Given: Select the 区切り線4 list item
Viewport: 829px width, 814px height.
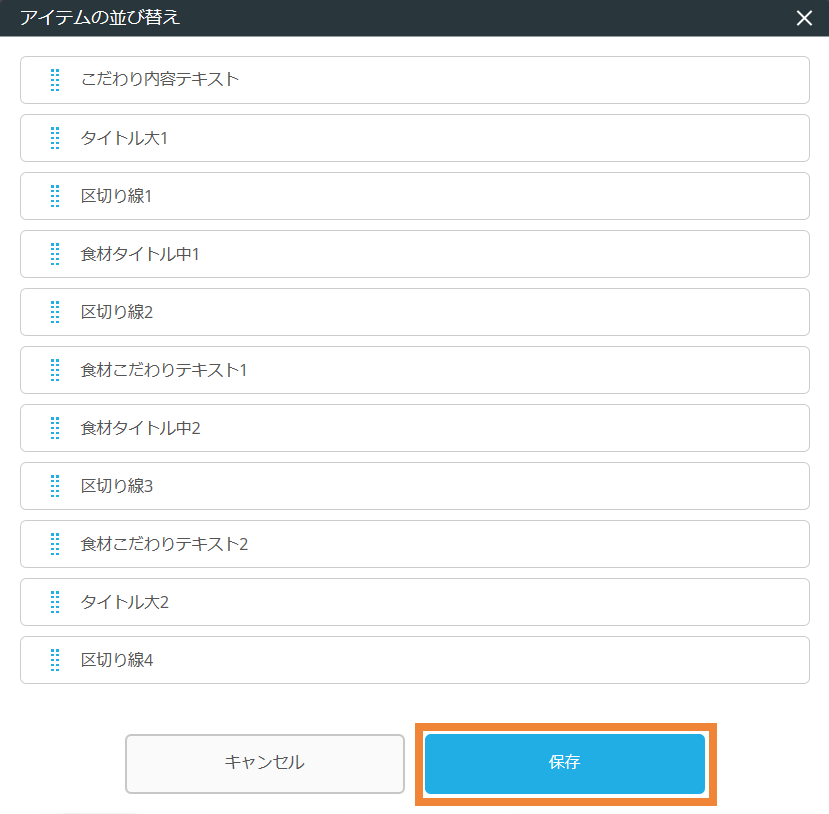Looking at the screenshot, I should coord(414,660).
